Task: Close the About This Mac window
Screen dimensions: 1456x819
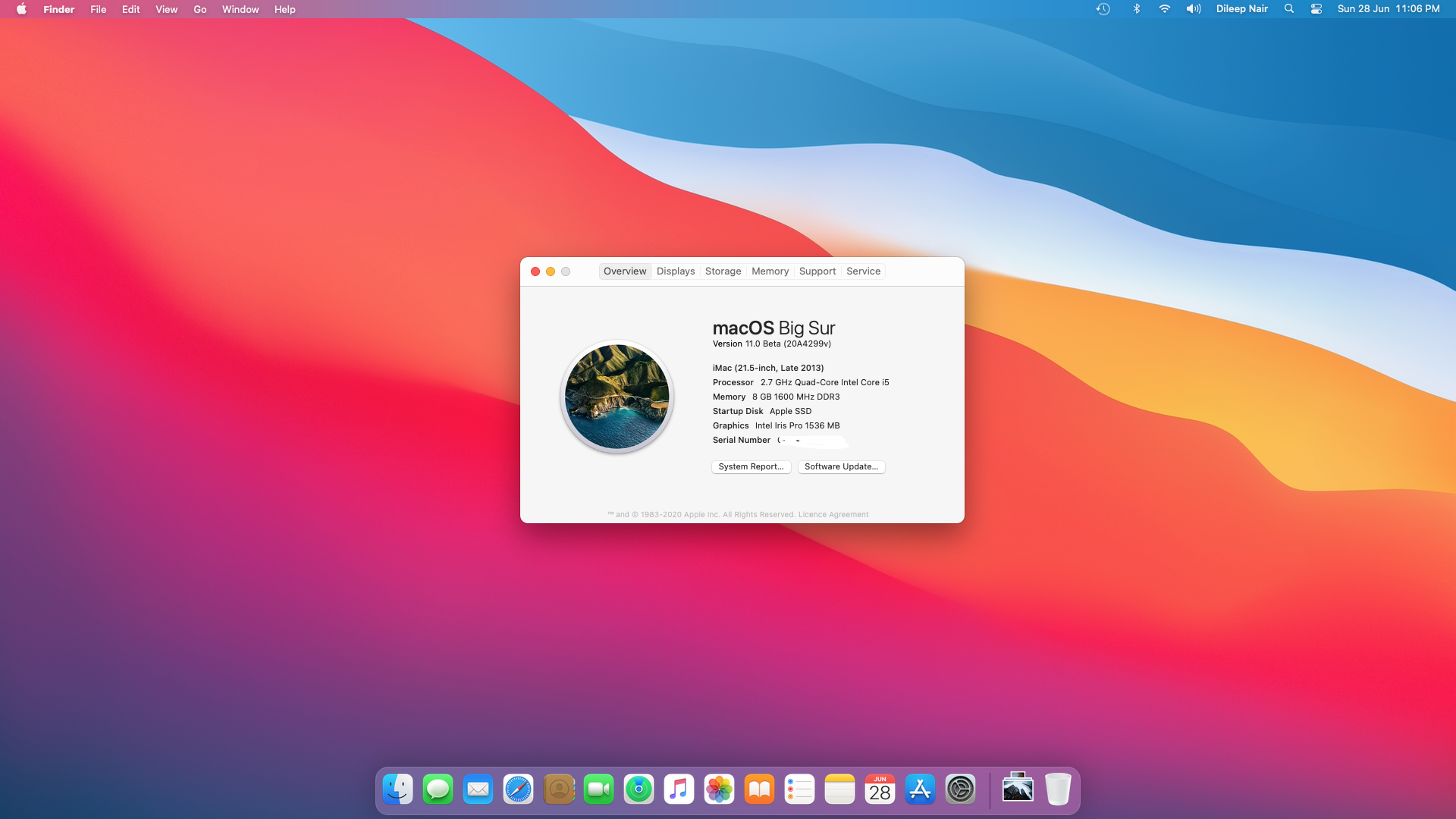Action: pos(535,271)
